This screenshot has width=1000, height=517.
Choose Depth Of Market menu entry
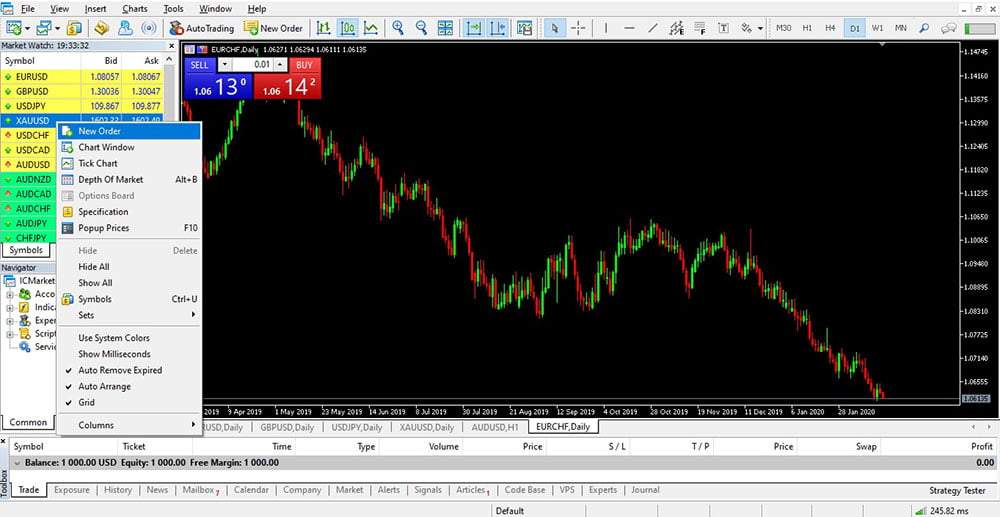click(129, 180)
